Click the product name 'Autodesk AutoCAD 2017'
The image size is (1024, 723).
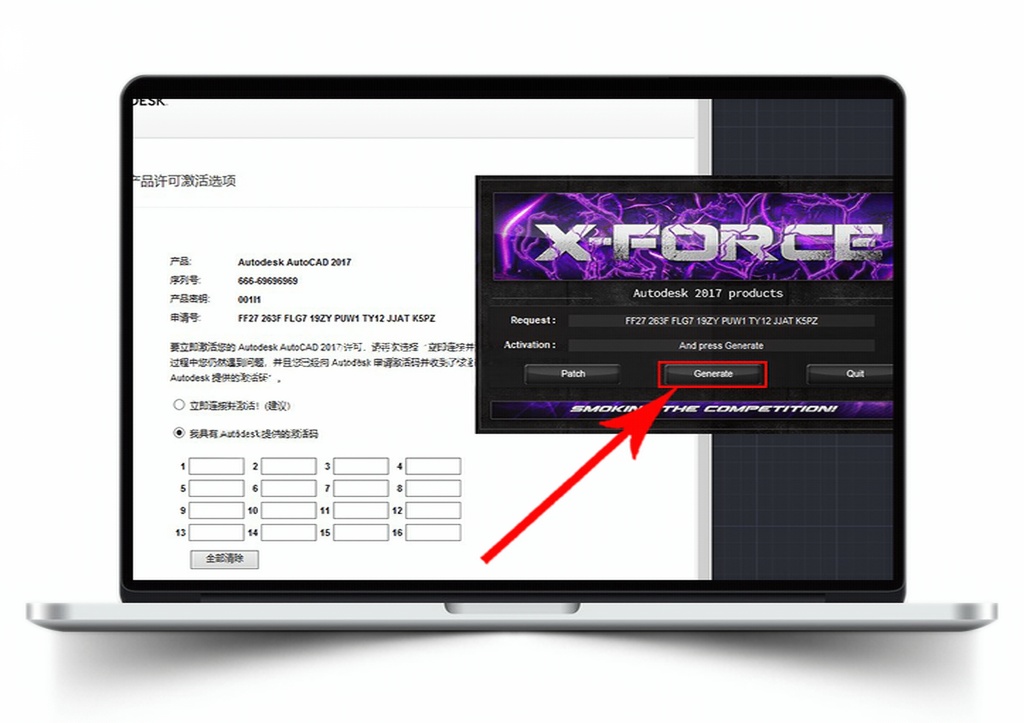click(x=295, y=263)
